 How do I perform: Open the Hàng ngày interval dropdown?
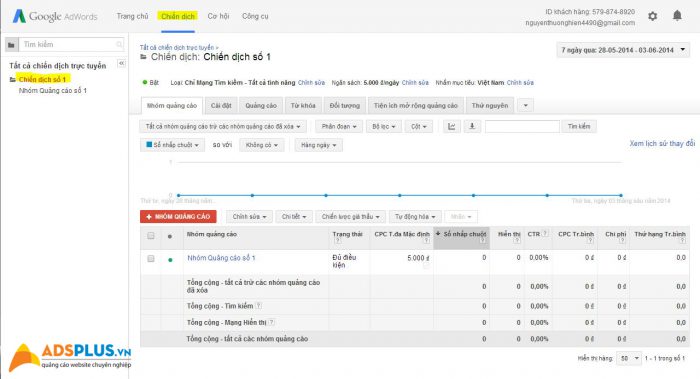(x=319, y=145)
